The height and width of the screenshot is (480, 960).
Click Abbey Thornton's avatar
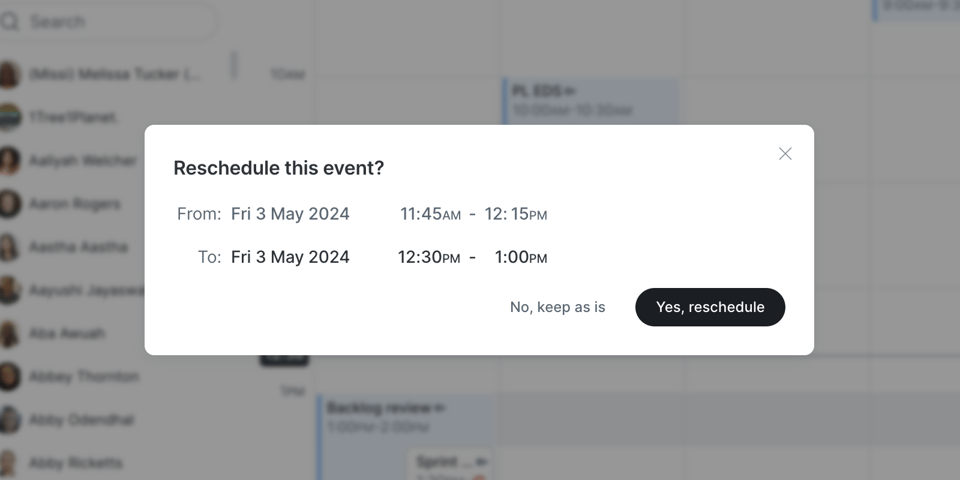[x=9, y=377]
